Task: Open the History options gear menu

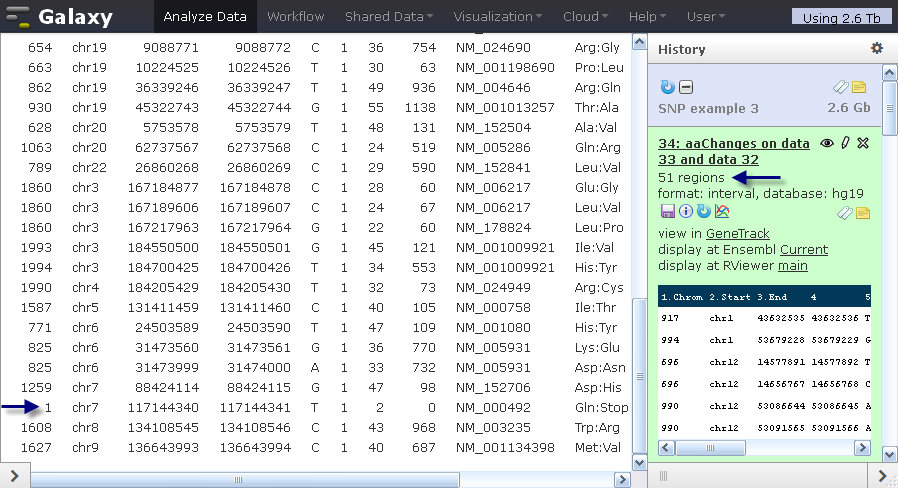Action: tap(877, 48)
